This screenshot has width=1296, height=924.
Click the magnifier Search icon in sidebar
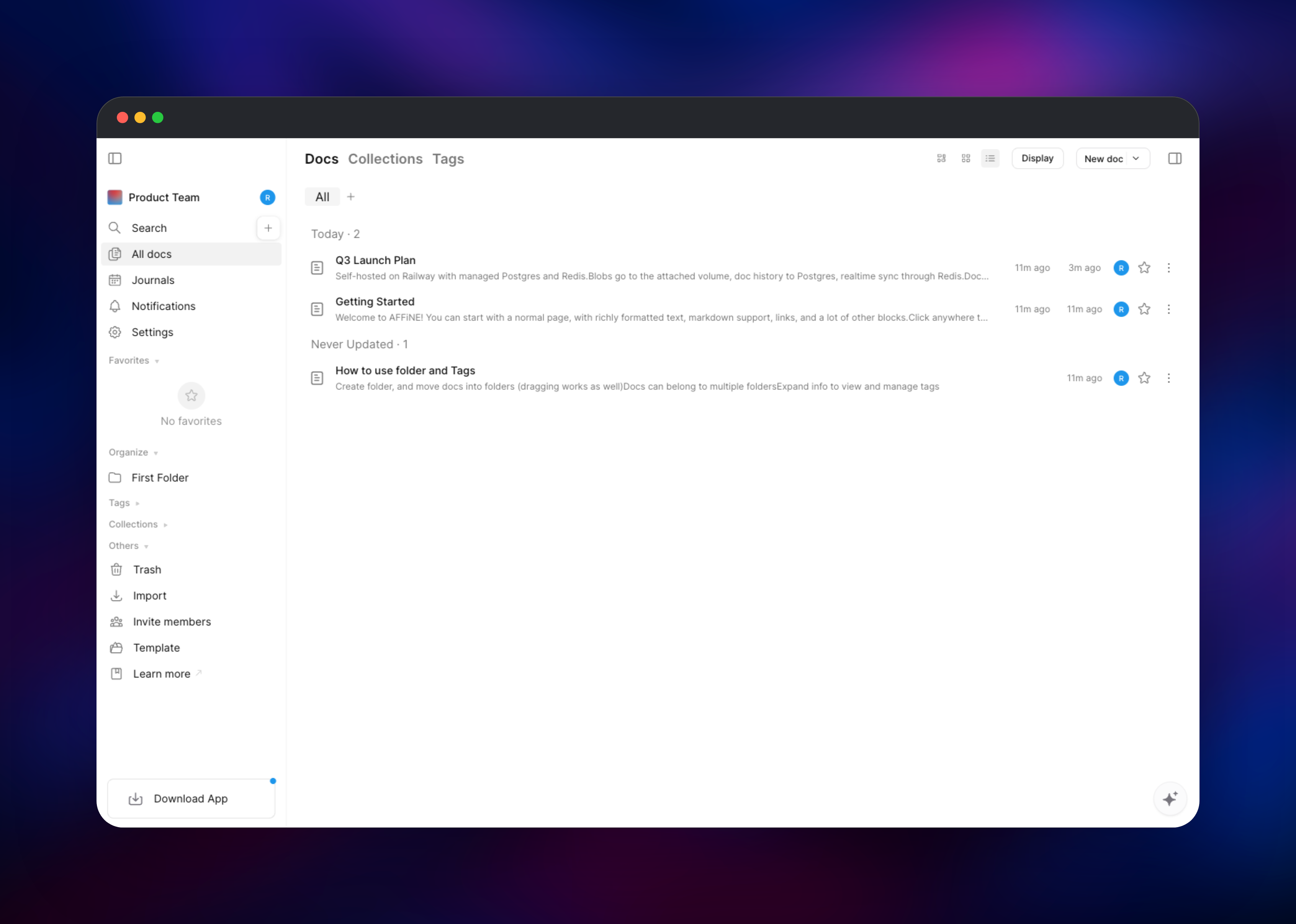[x=115, y=228]
